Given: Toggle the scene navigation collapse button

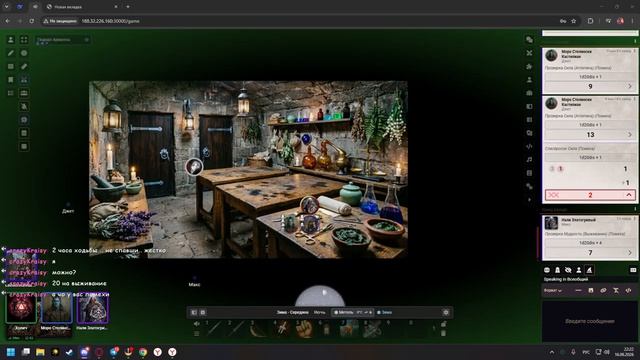Looking at the screenshot, I should [87, 40].
